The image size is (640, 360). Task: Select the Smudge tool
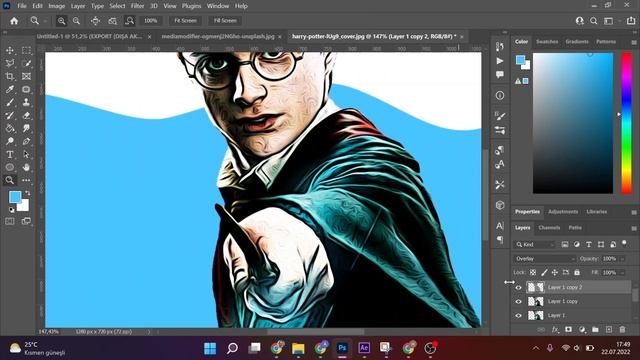(27, 129)
